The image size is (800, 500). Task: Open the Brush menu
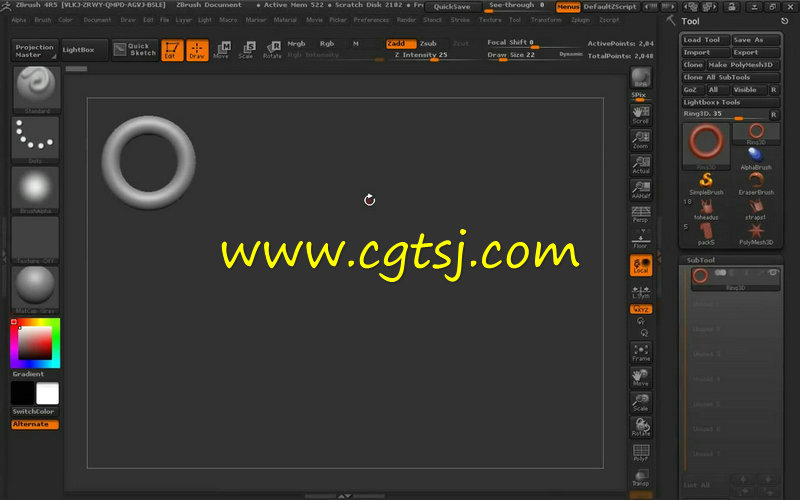(x=43, y=20)
